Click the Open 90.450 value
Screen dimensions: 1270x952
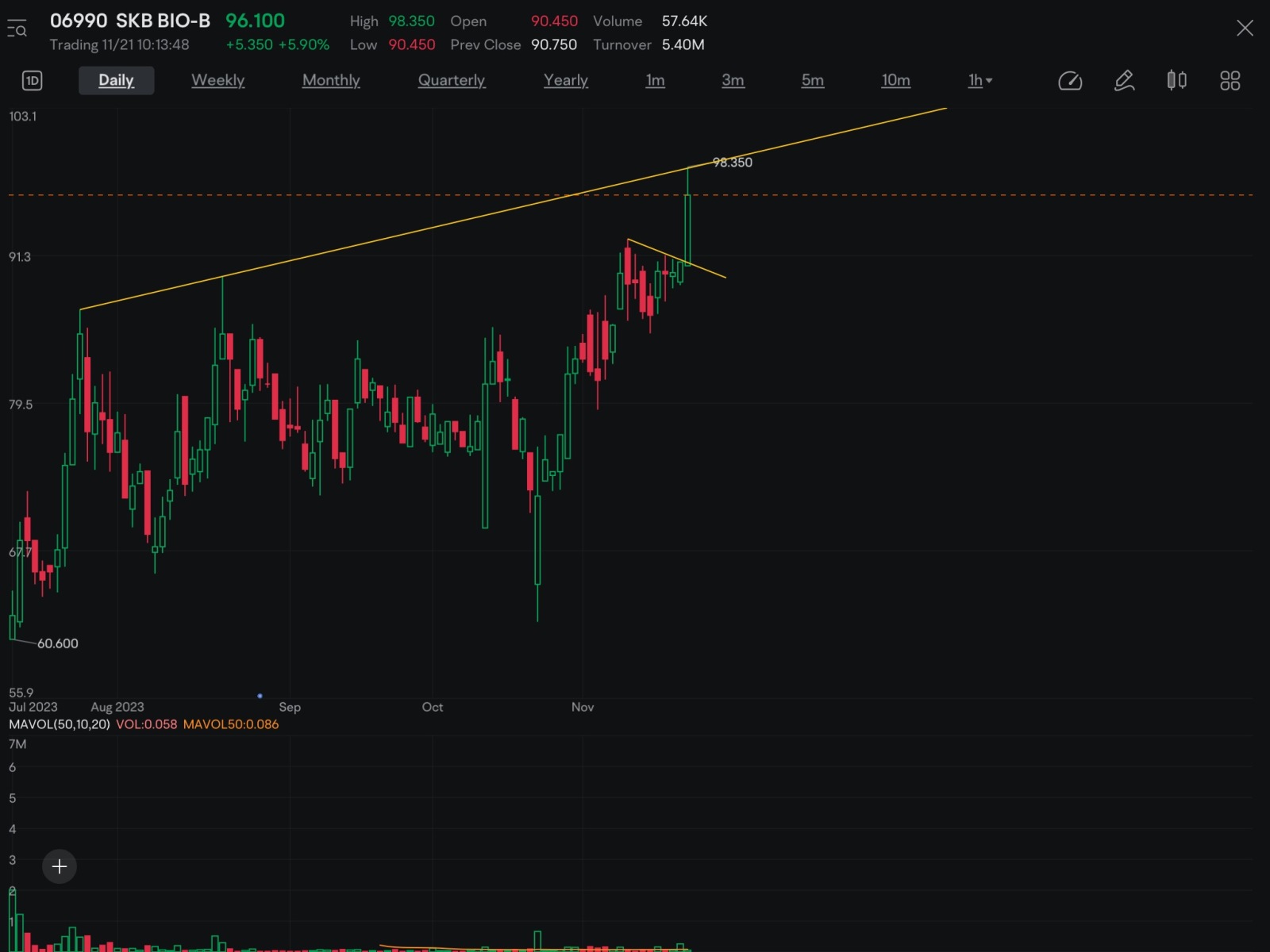(x=554, y=21)
